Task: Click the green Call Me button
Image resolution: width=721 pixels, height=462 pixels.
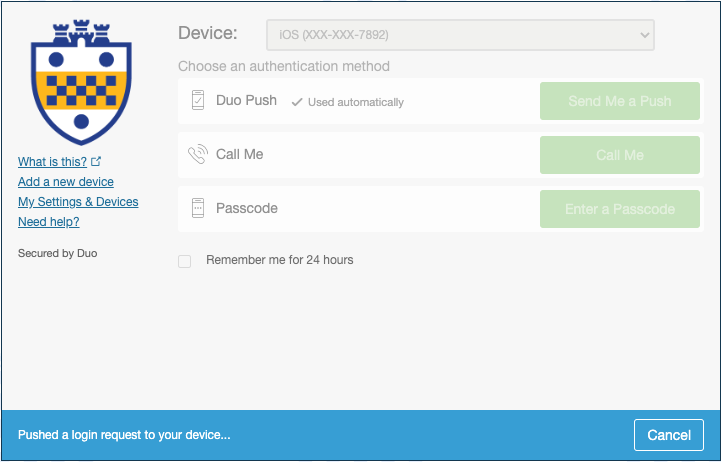Action: click(x=620, y=155)
